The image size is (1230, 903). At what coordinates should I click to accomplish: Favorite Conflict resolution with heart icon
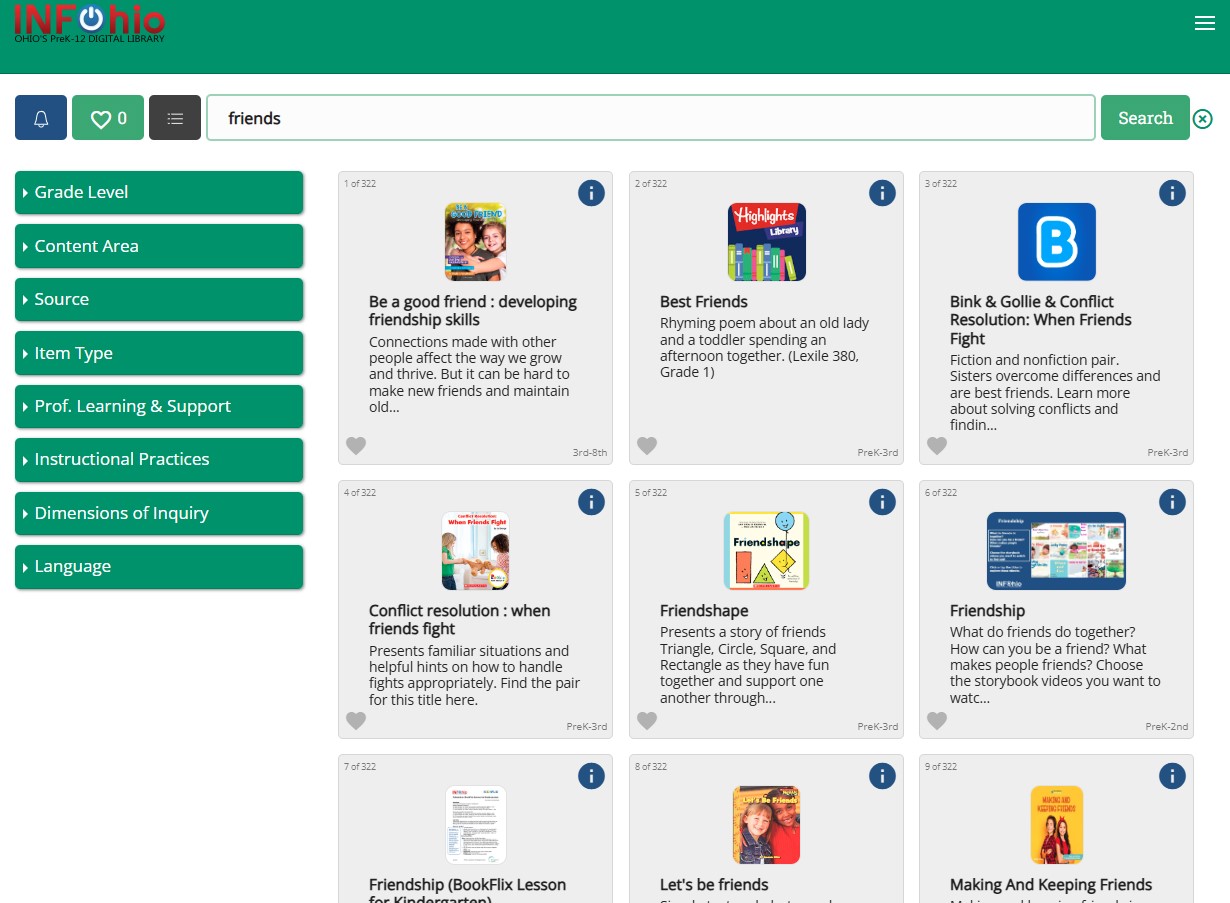(356, 721)
